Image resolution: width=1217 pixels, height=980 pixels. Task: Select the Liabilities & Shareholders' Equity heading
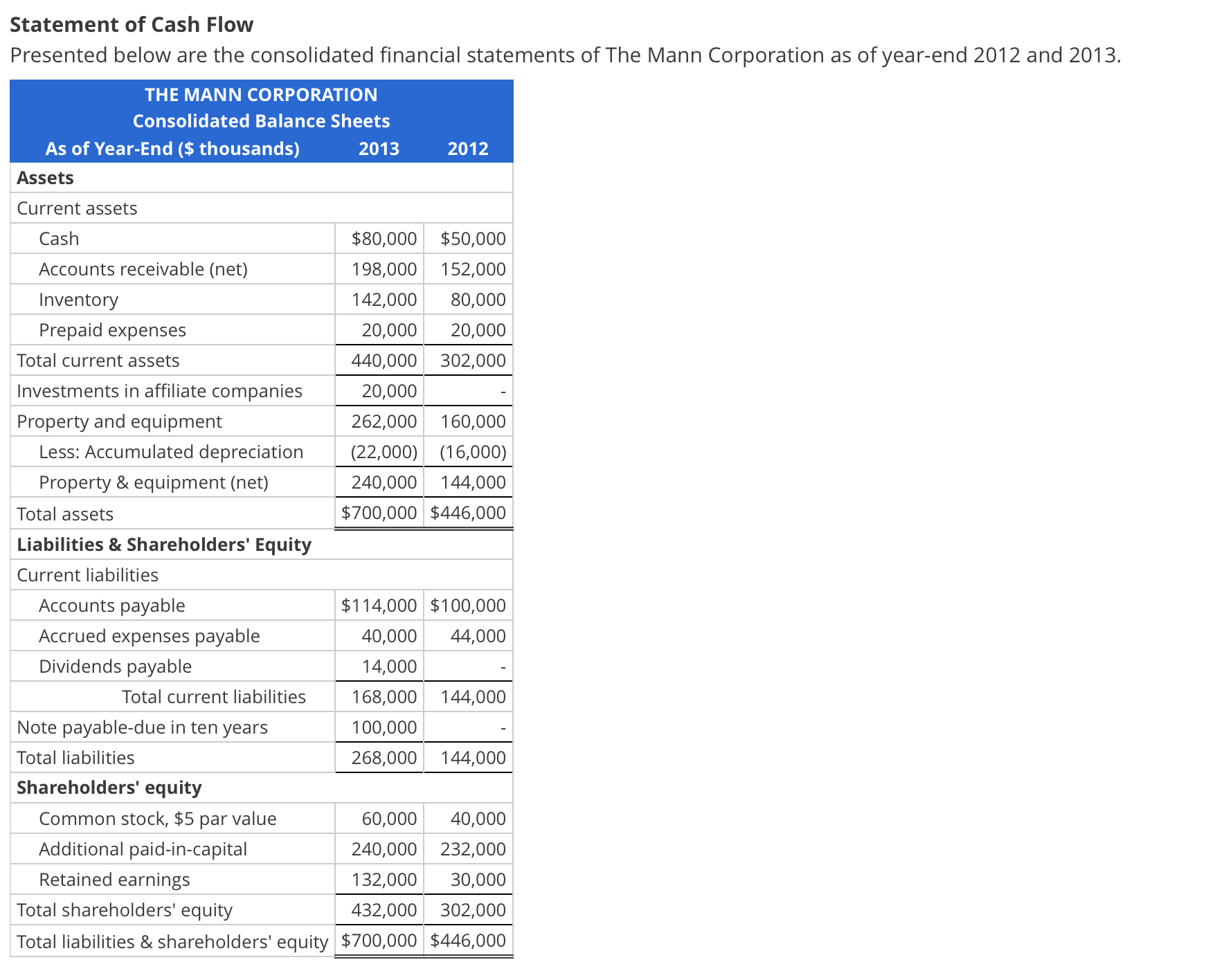163,544
